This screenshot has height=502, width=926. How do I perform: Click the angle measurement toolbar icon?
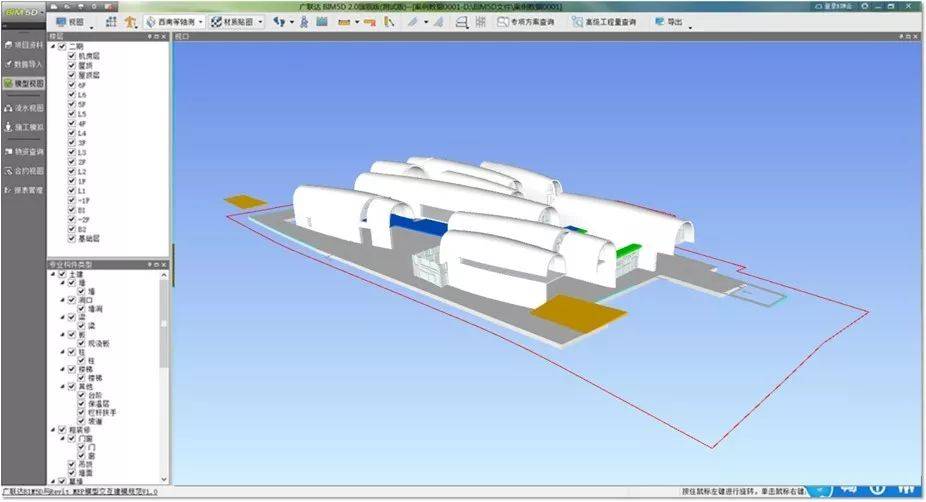click(389, 22)
